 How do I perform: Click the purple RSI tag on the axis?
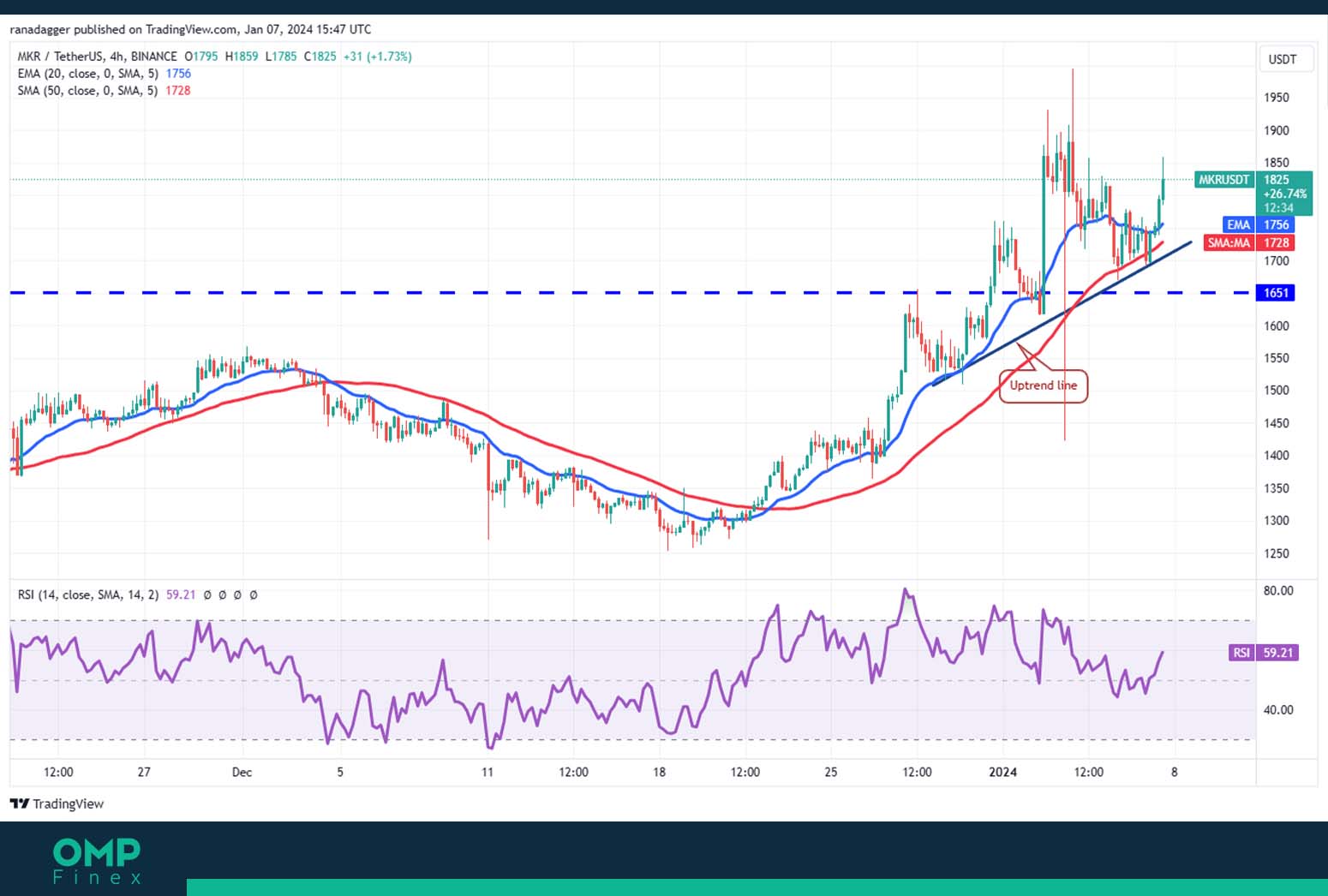click(x=1241, y=653)
